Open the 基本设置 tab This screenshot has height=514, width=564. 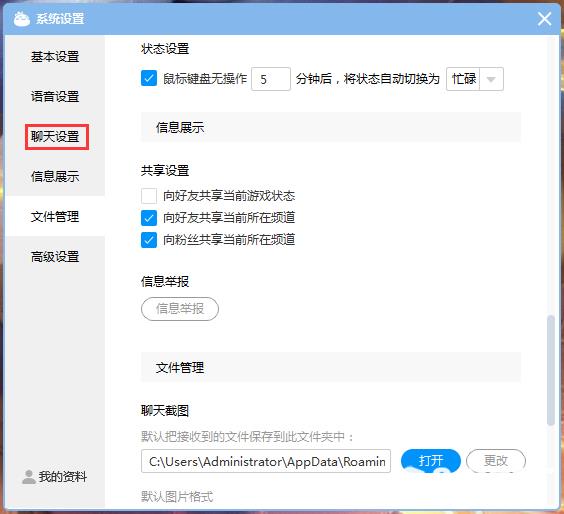(55, 56)
